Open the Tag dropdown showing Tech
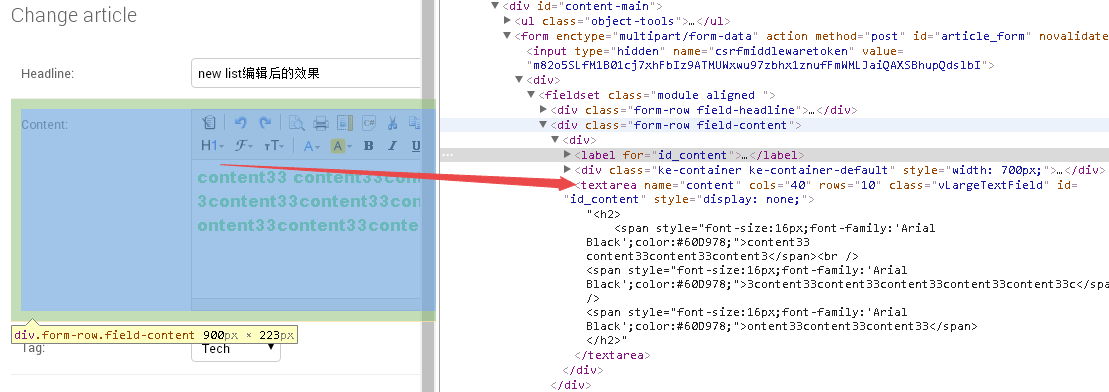 (236, 348)
